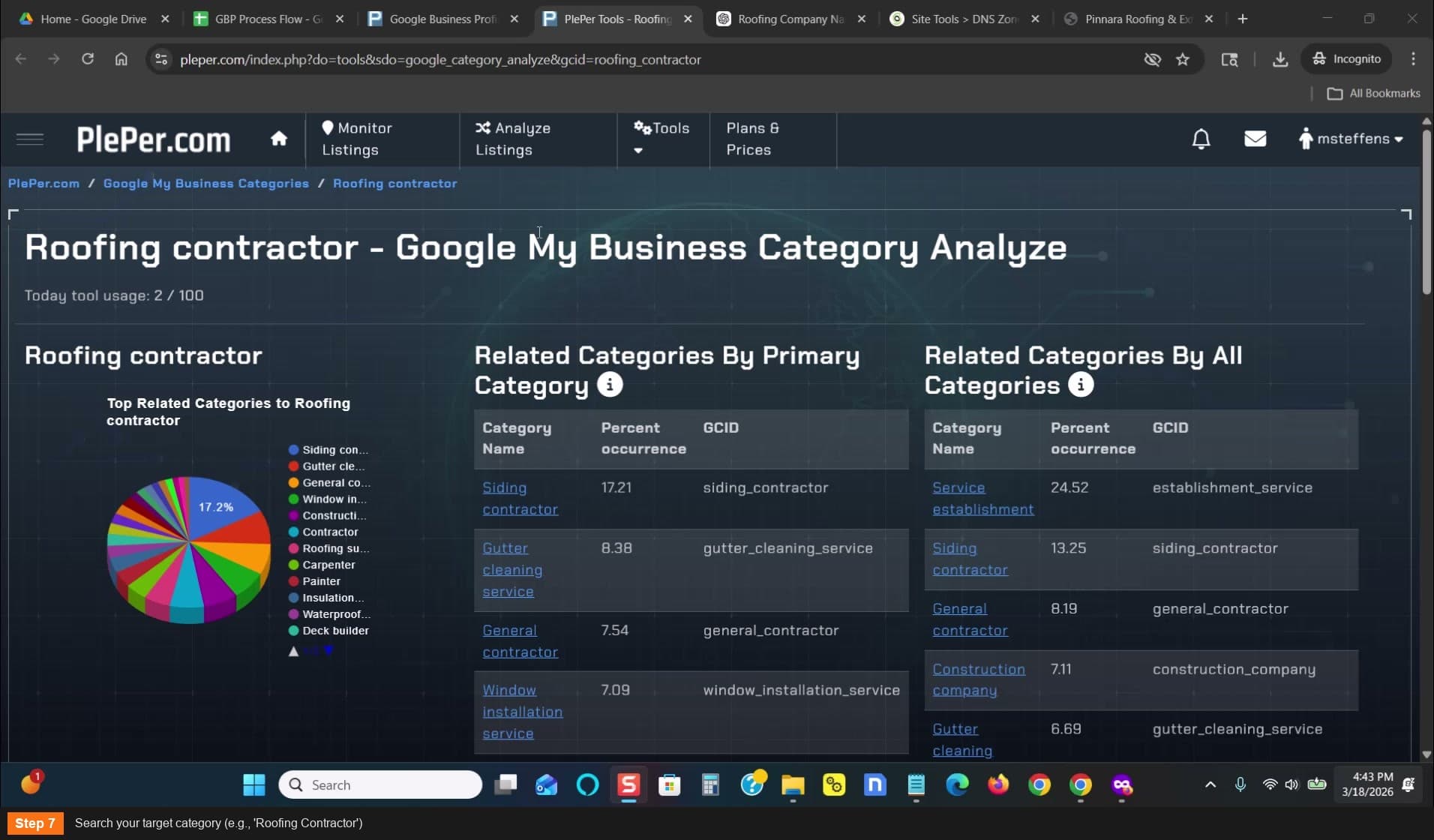Image resolution: width=1434 pixels, height=840 pixels.
Task: Click the site information icon in address bar
Action: 161,59
